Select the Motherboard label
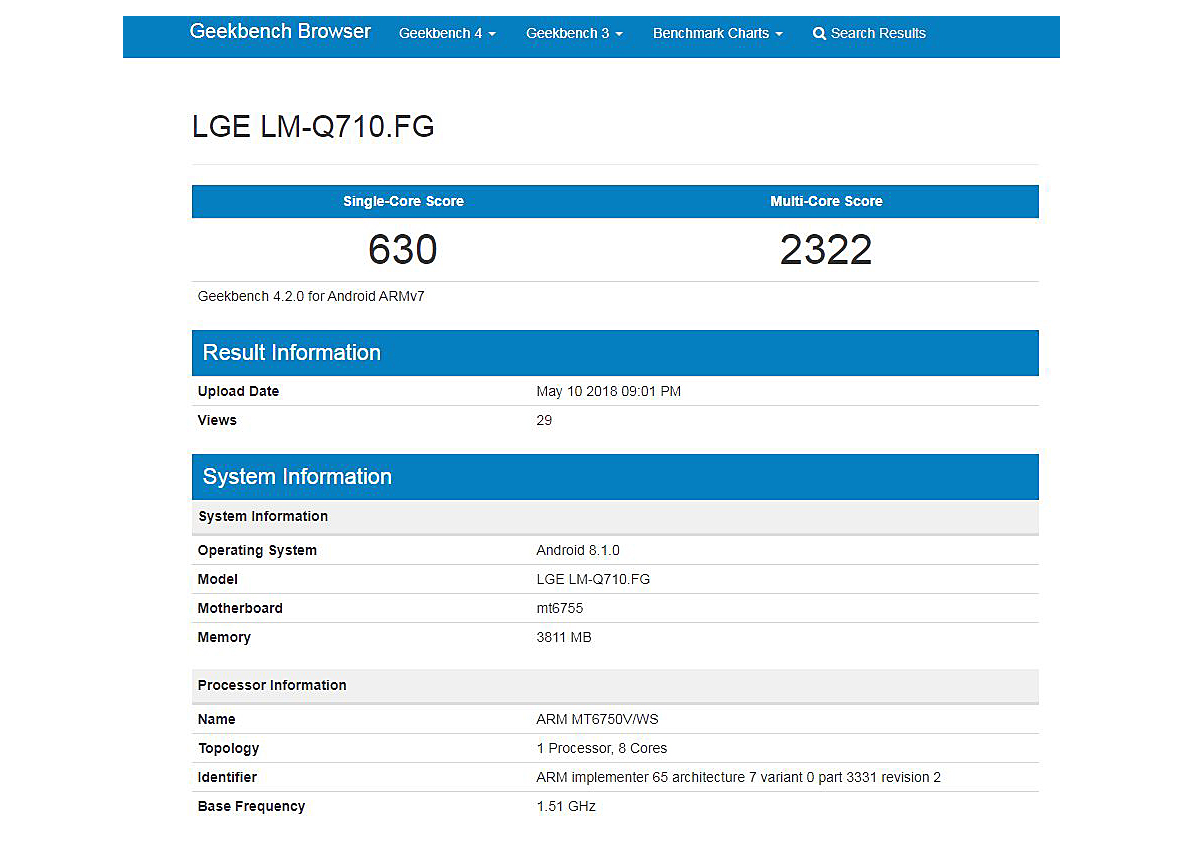1184x849 pixels. tap(240, 608)
